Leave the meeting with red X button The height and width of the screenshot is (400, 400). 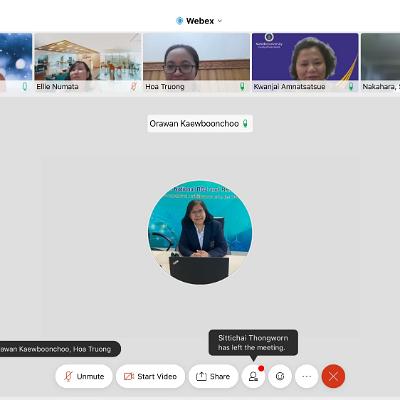(333, 376)
